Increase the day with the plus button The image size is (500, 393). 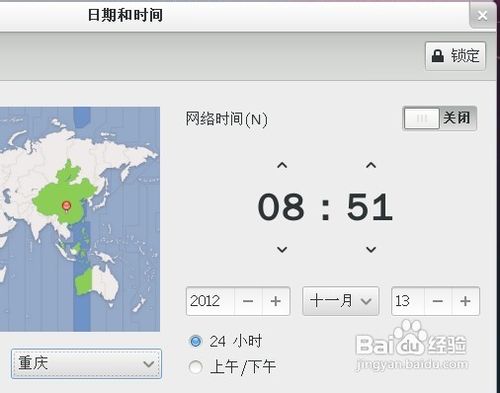pos(465,301)
